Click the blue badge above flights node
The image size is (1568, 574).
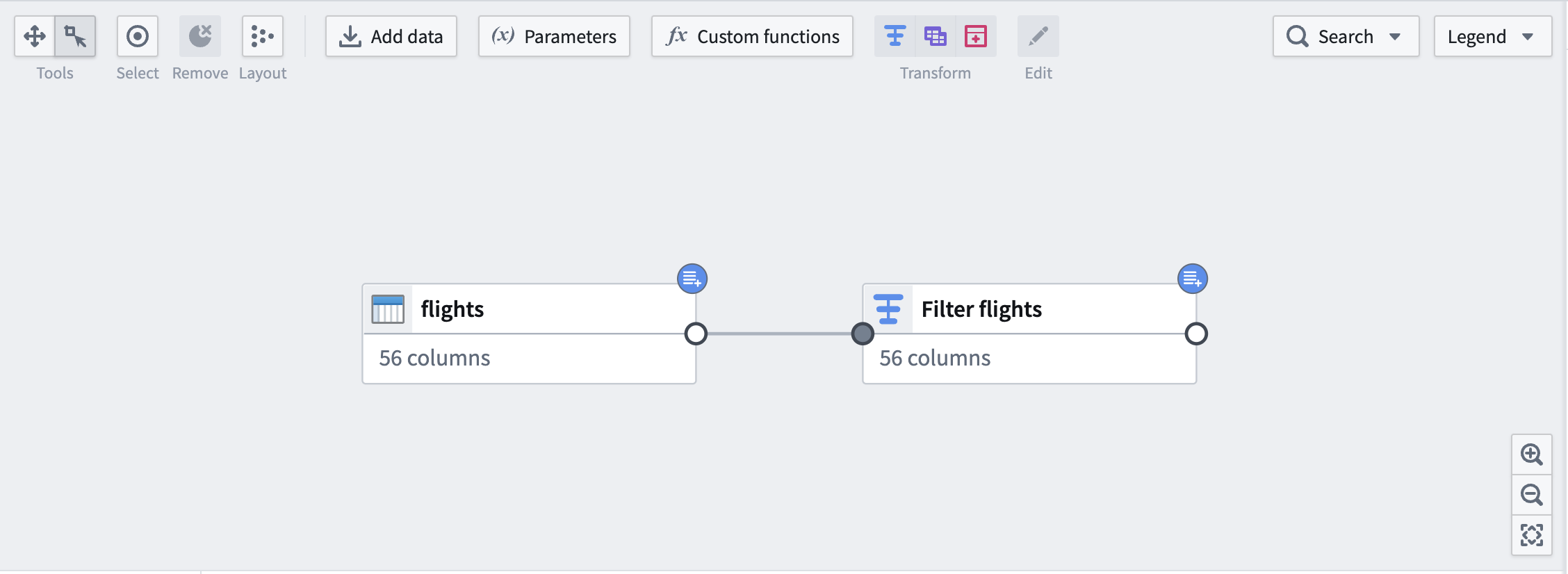[x=692, y=279]
